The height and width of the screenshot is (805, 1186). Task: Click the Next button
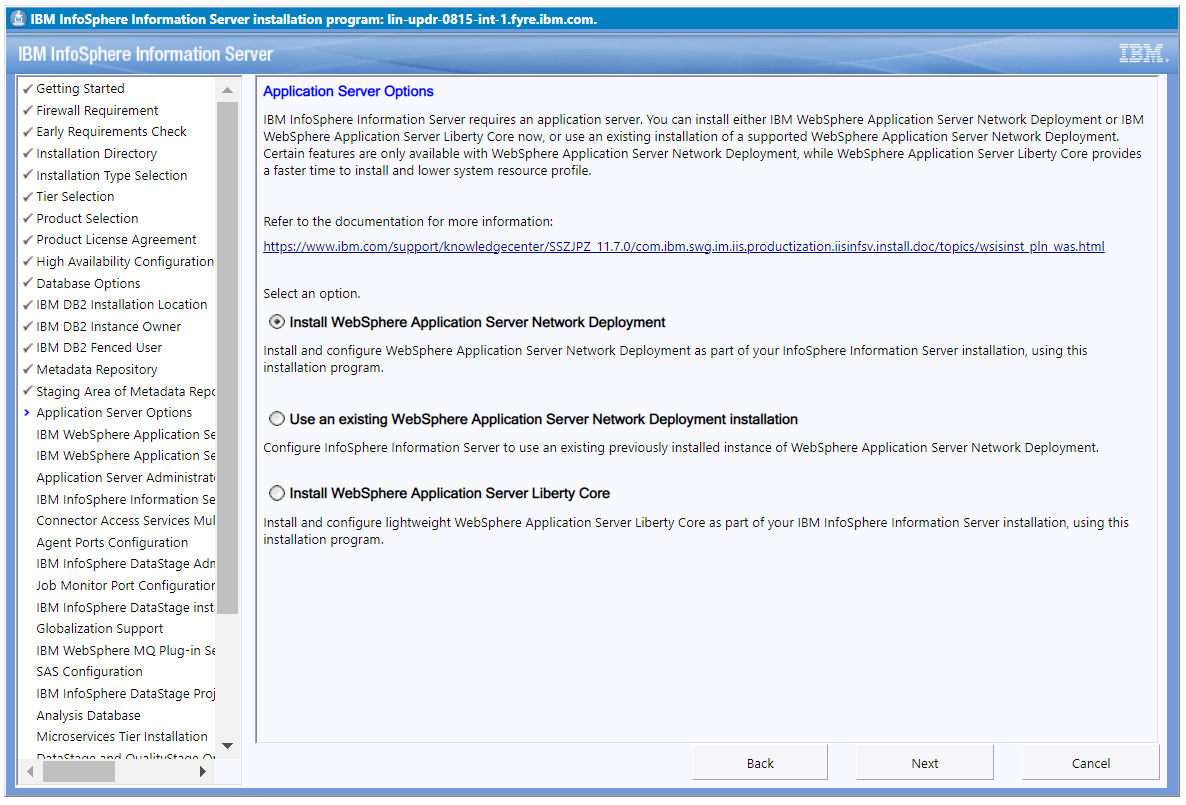pos(923,762)
